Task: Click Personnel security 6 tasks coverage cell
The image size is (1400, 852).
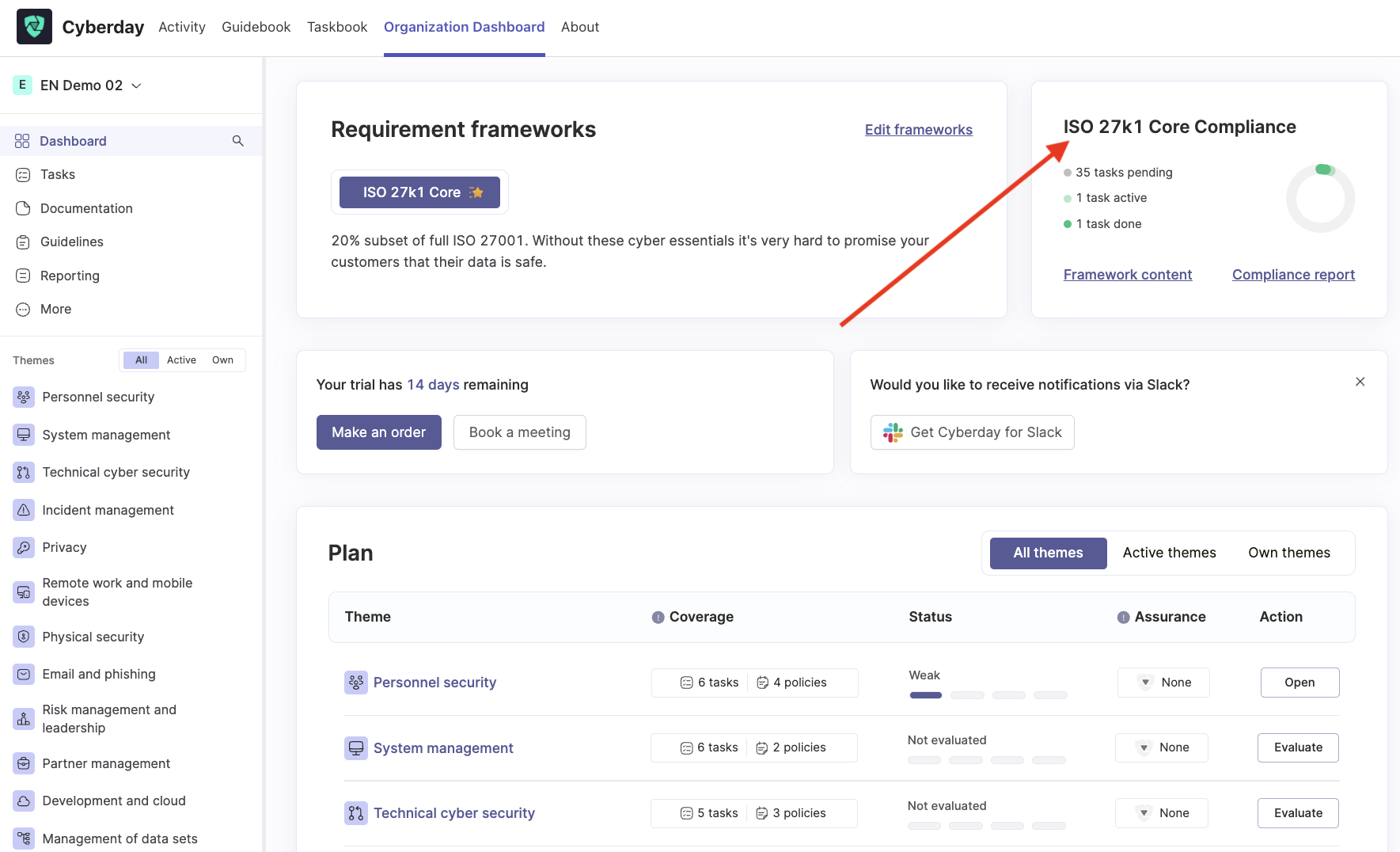Action: [709, 683]
